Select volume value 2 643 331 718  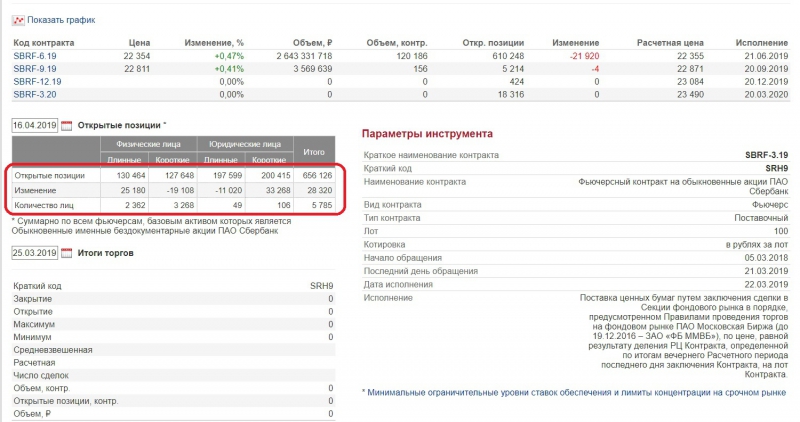tap(305, 56)
